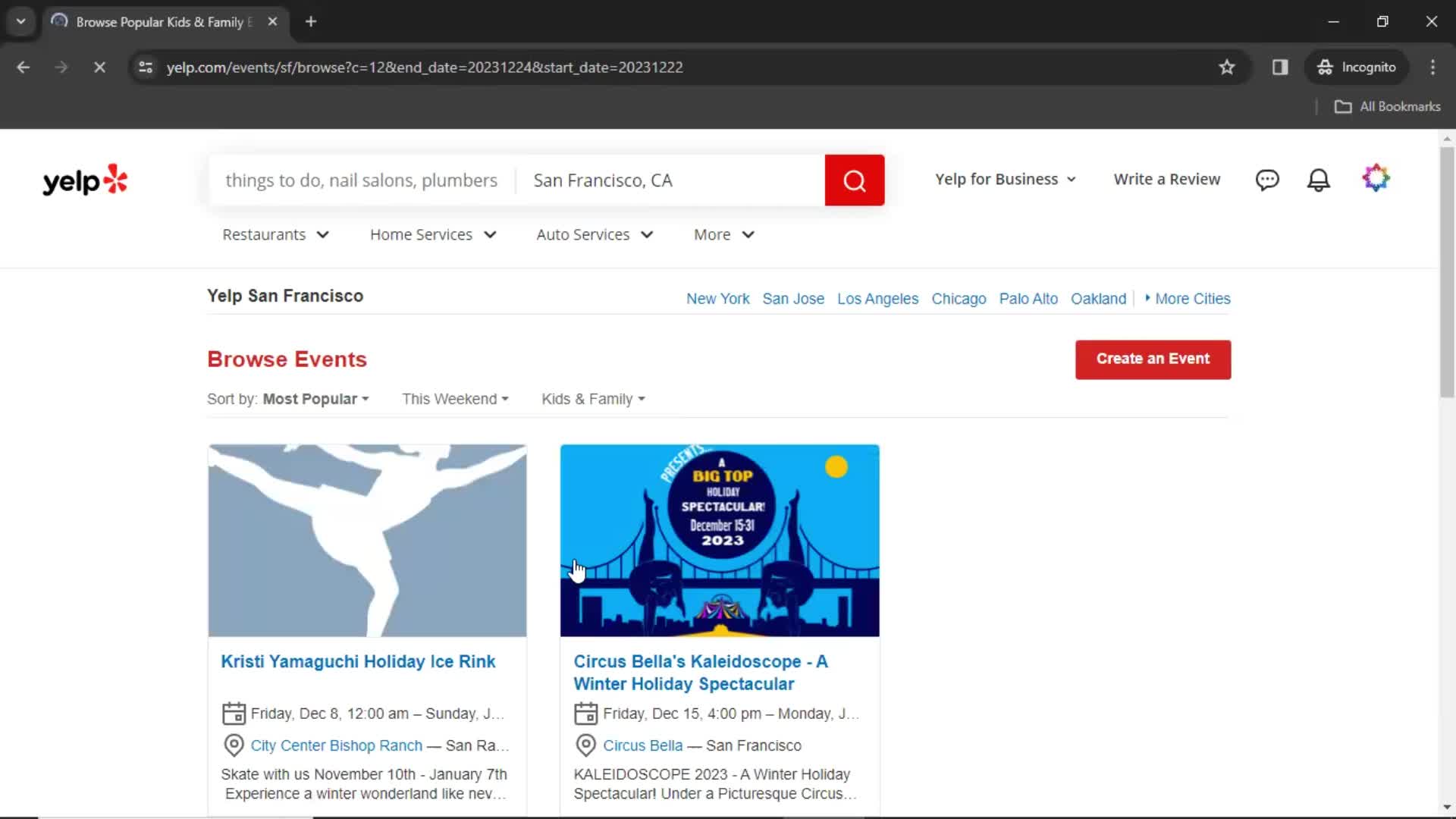Open the Yelp for Business dropdown

1005,179
